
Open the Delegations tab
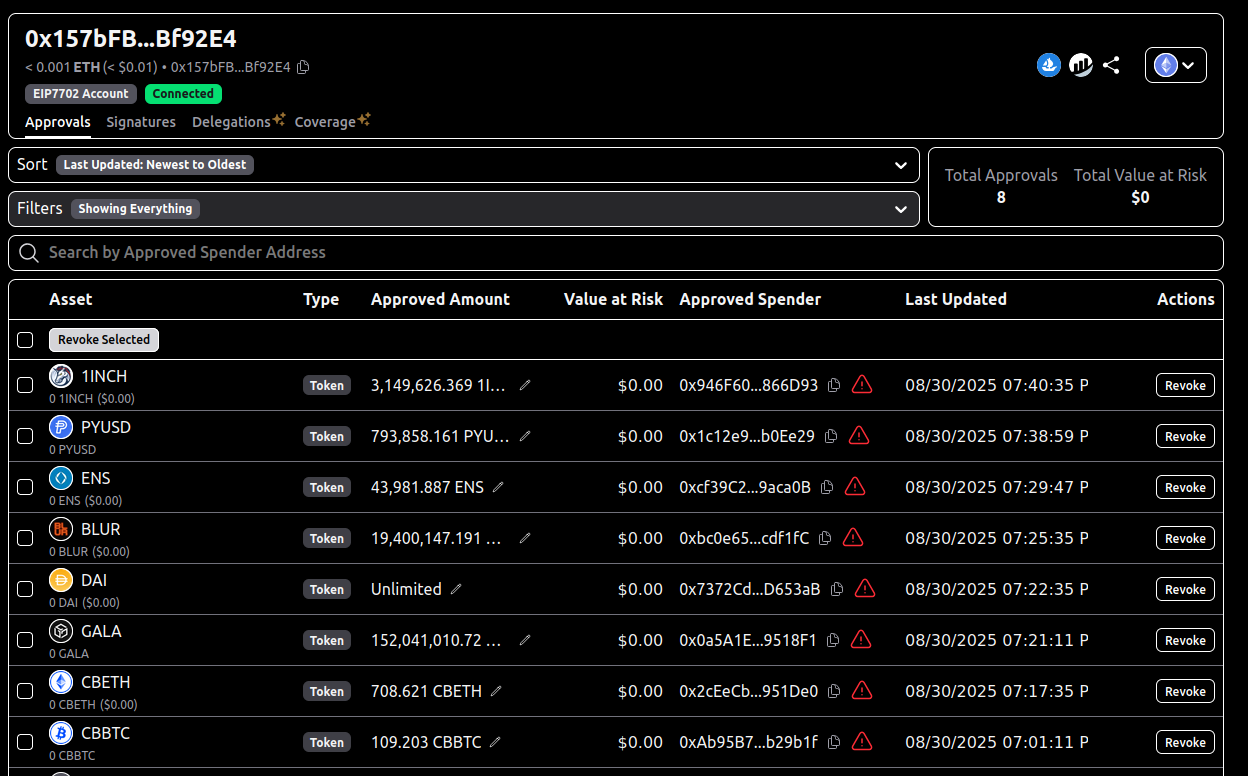click(x=231, y=122)
